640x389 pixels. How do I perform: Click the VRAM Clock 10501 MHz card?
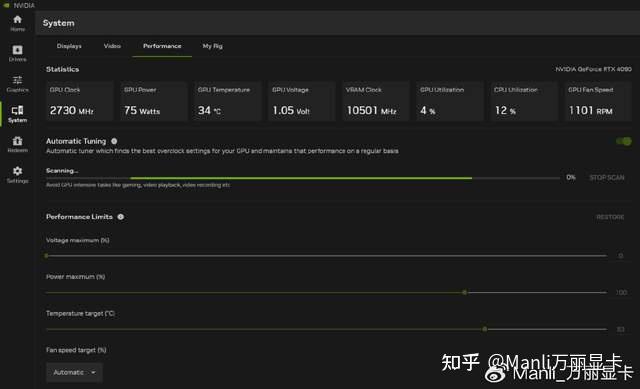[376, 101]
